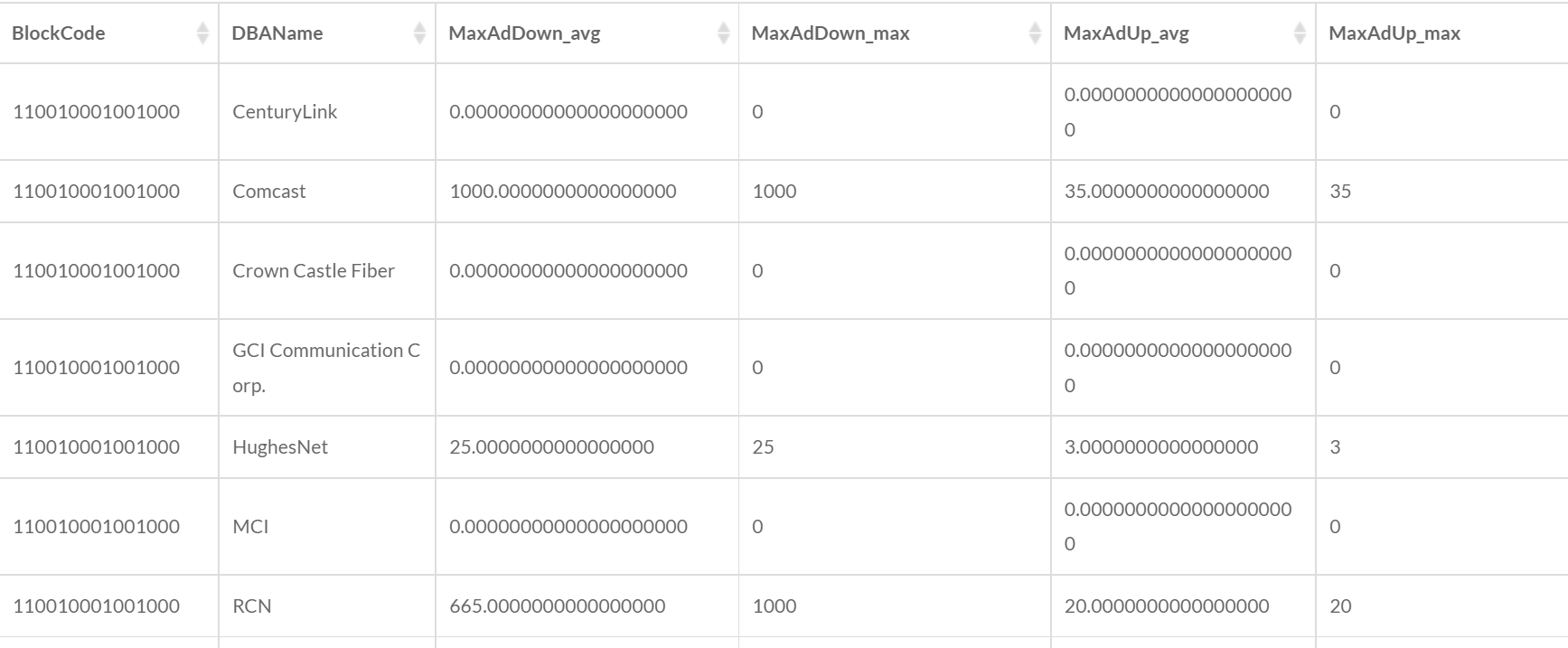Click RCN's 665.0000000000000000 average download value
The width and height of the screenshot is (1568, 648).
pos(557,606)
